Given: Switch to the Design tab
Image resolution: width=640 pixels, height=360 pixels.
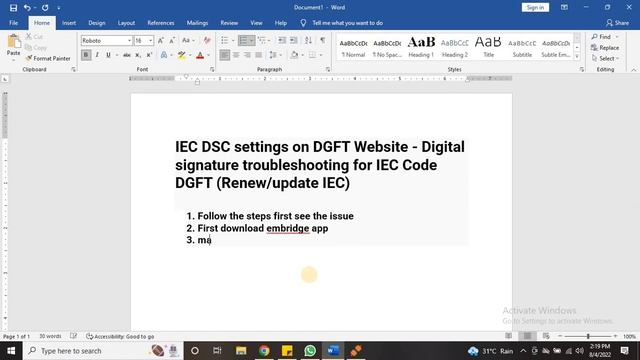Looking at the screenshot, I should [x=97, y=23].
